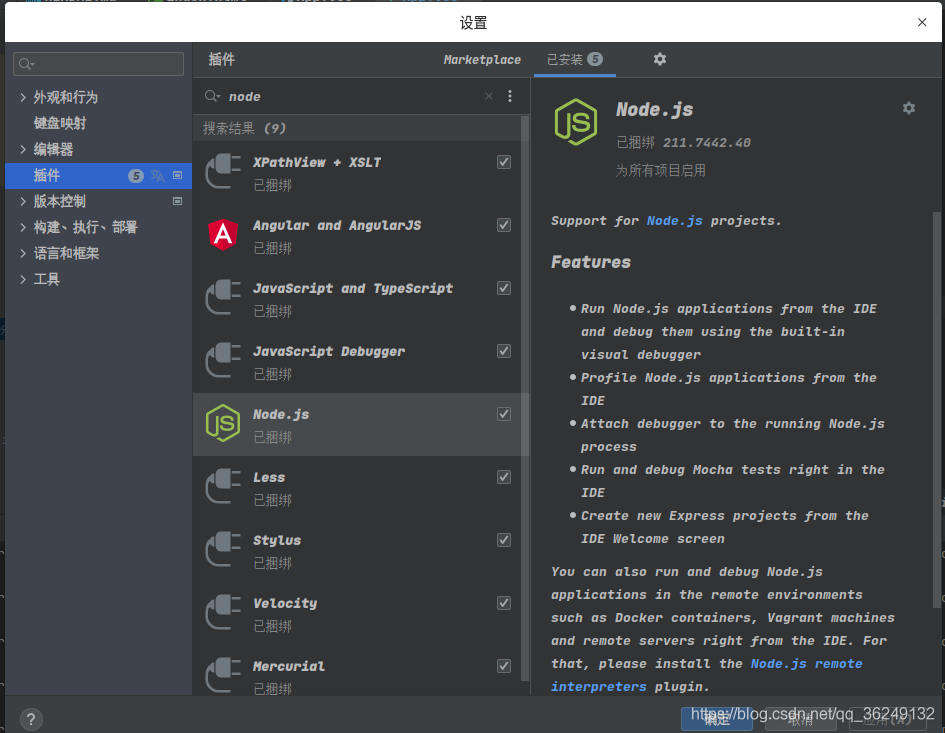Click the gear icon next to 已安装 tab

659,59
